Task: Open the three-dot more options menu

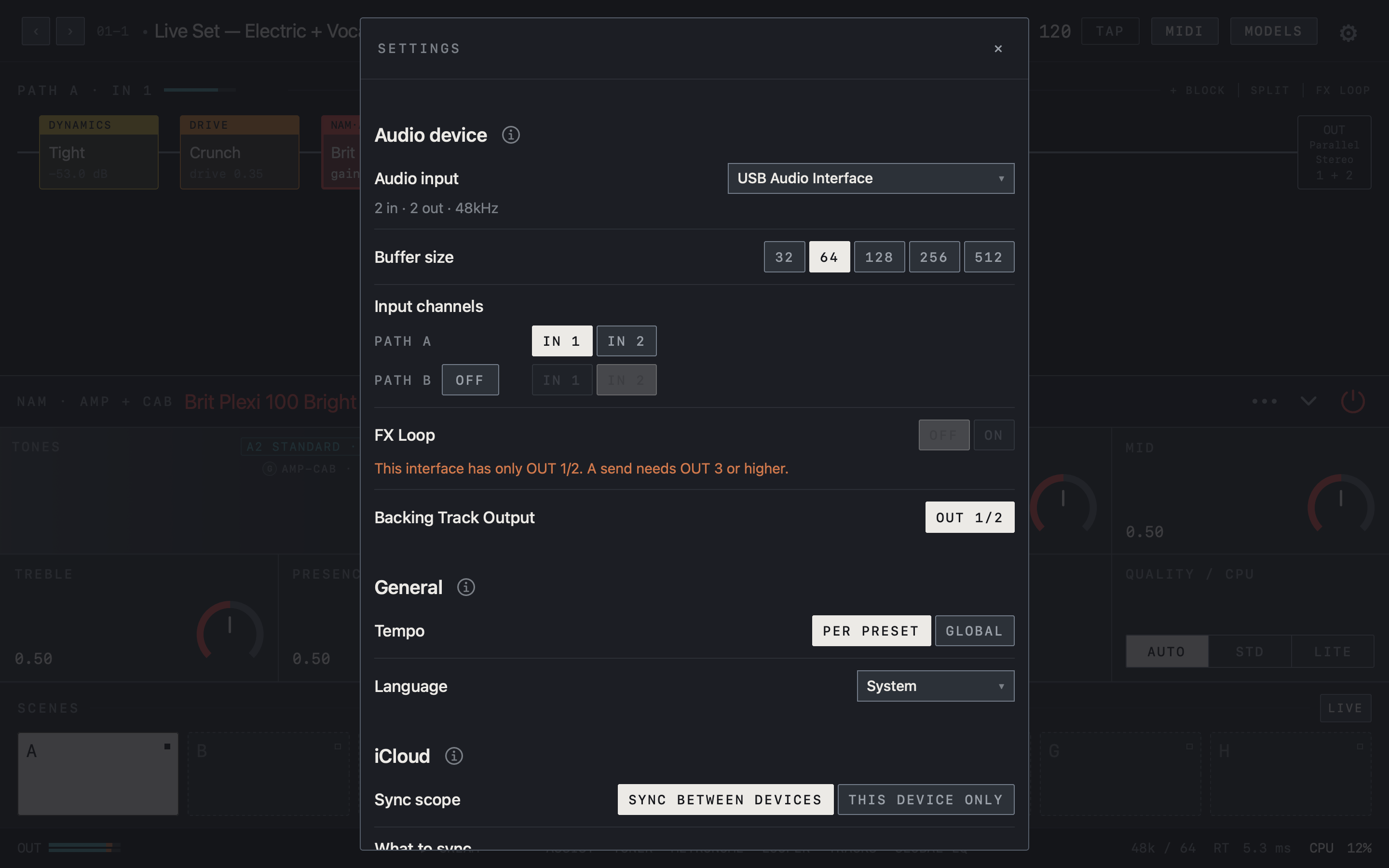Action: tap(1264, 401)
